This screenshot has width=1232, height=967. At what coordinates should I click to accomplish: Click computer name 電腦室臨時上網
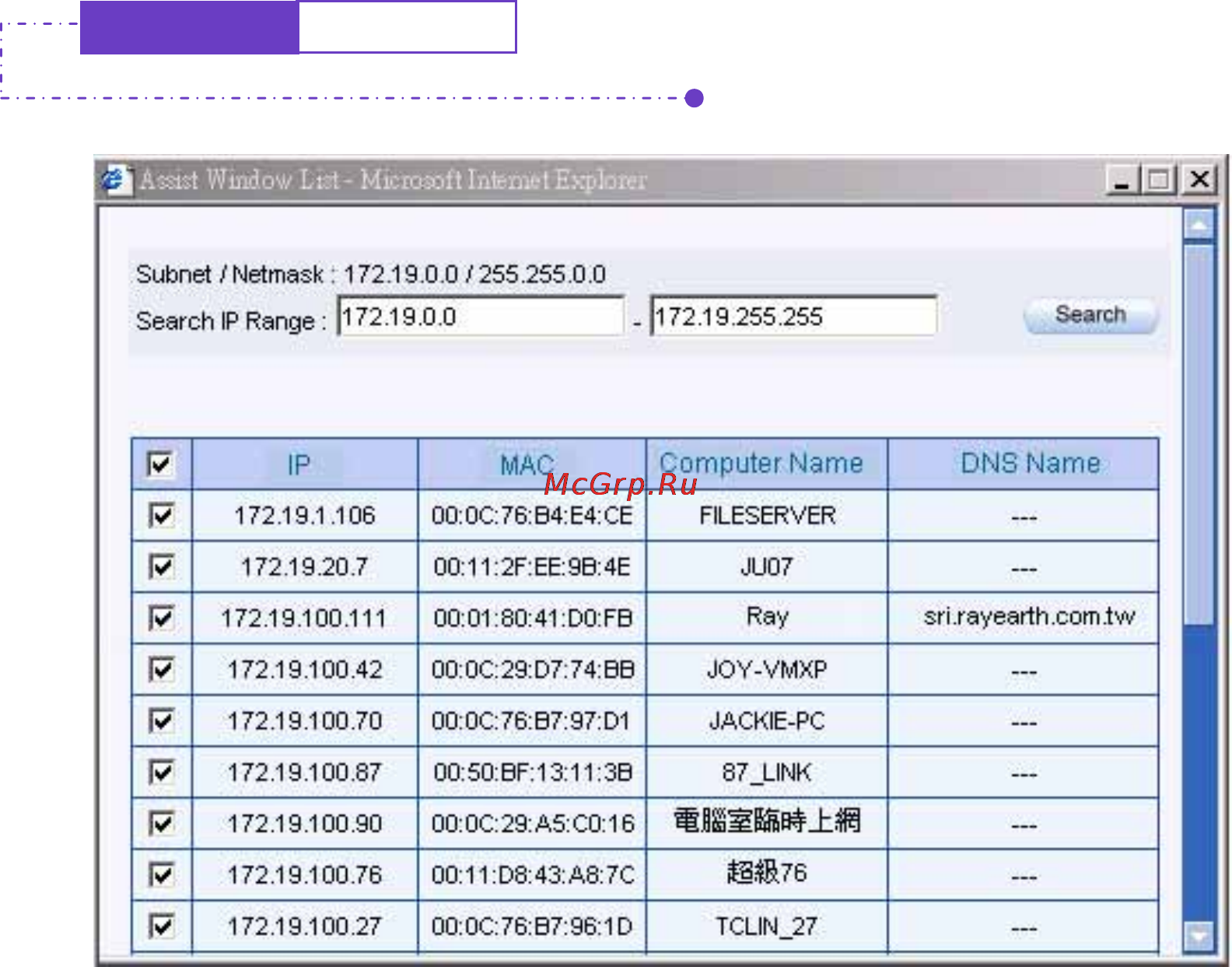767,821
